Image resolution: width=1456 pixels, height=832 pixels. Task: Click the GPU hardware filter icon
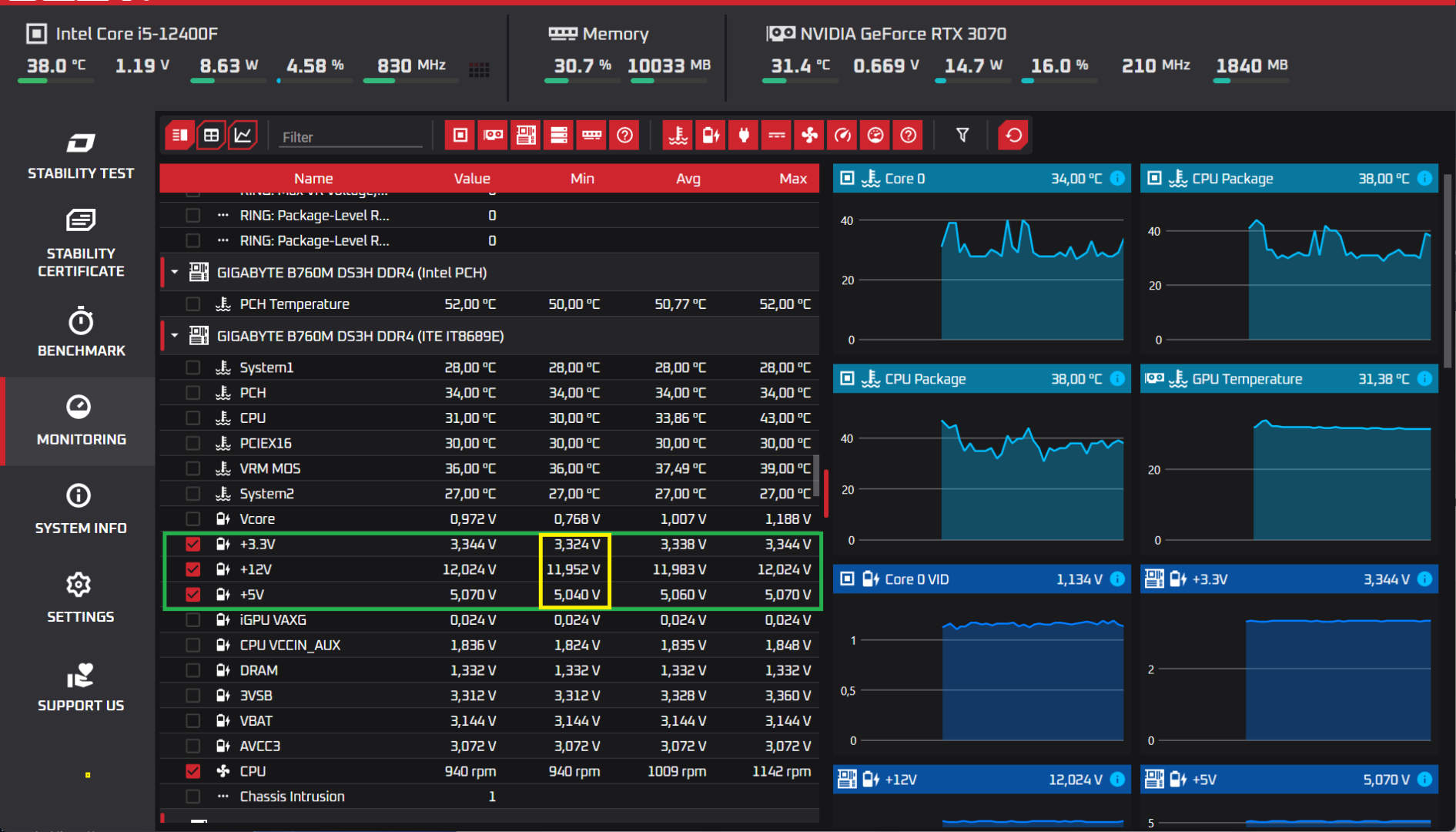pos(493,136)
